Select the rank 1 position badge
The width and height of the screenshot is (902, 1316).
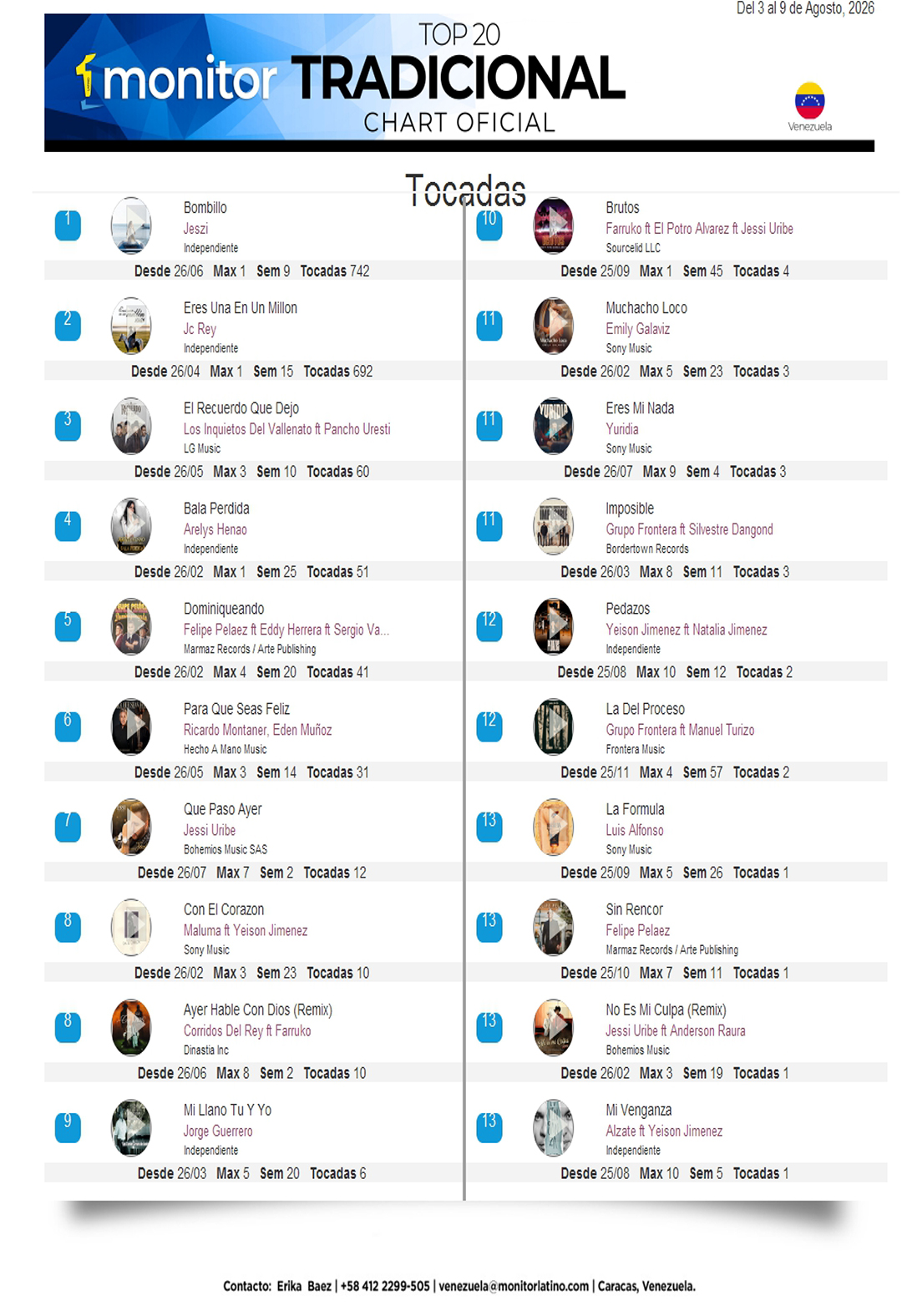[68, 225]
